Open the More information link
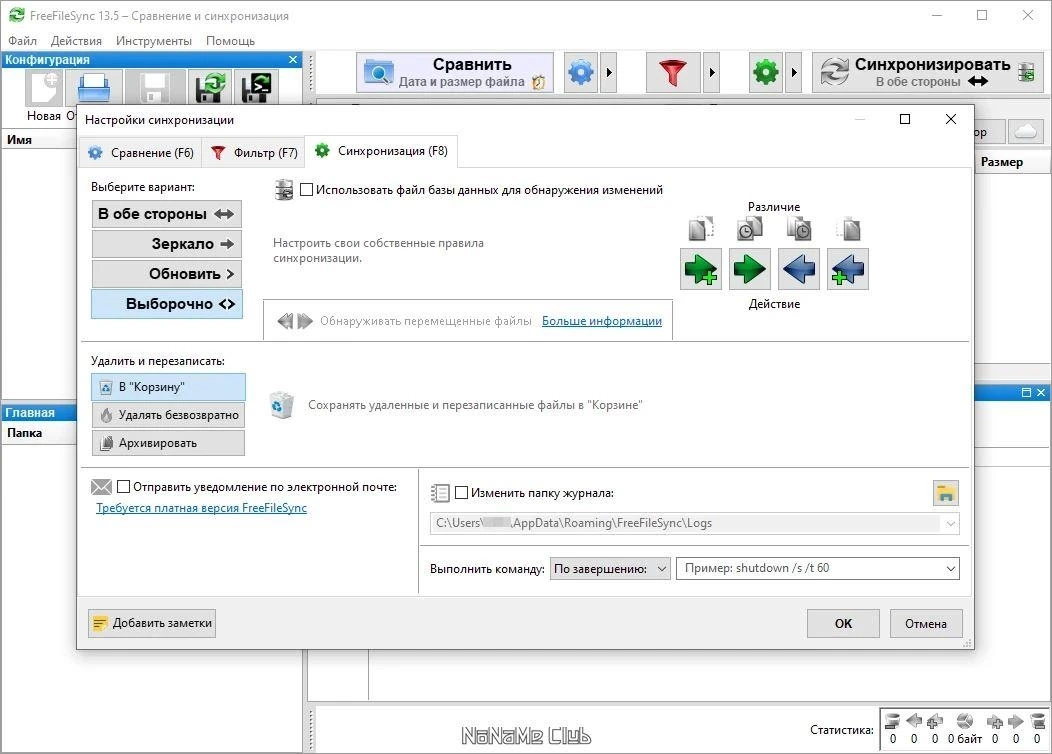Viewport: 1052px width, 754px height. point(602,321)
